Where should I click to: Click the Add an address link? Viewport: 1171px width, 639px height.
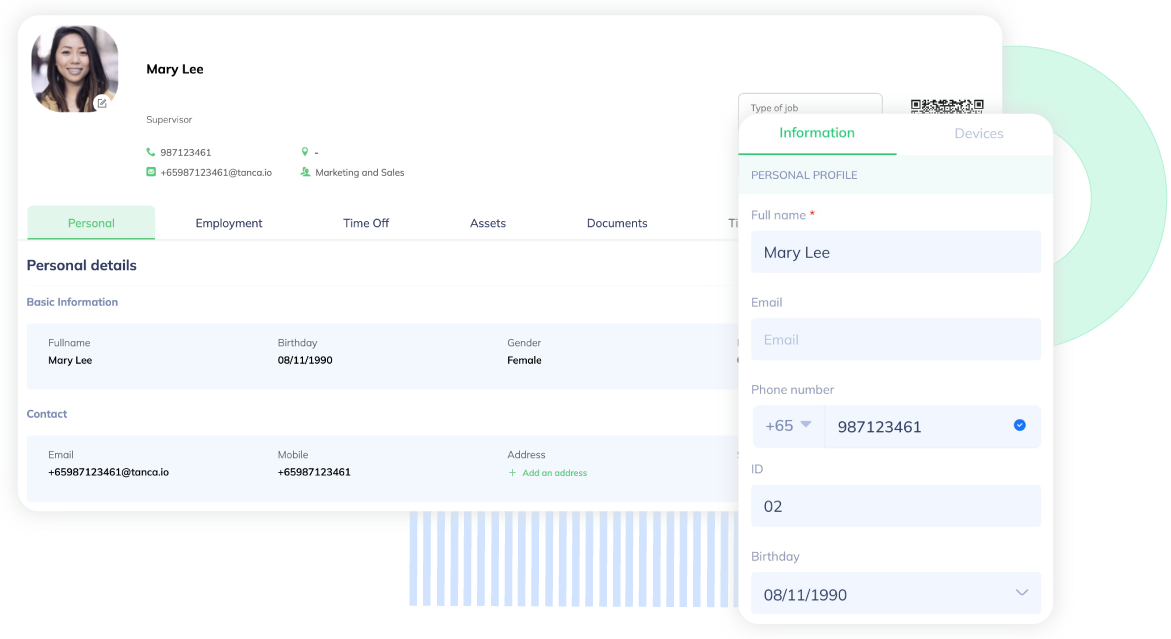[554, 473]
